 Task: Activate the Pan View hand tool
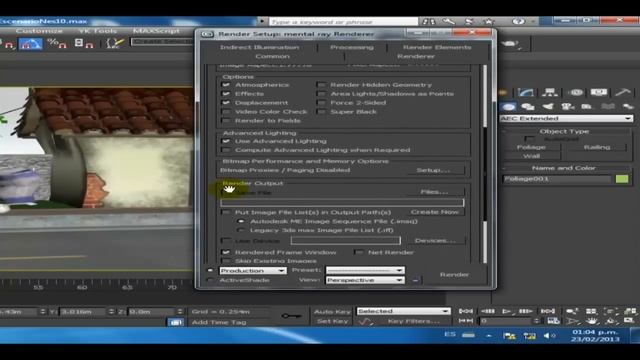(592, 321)
